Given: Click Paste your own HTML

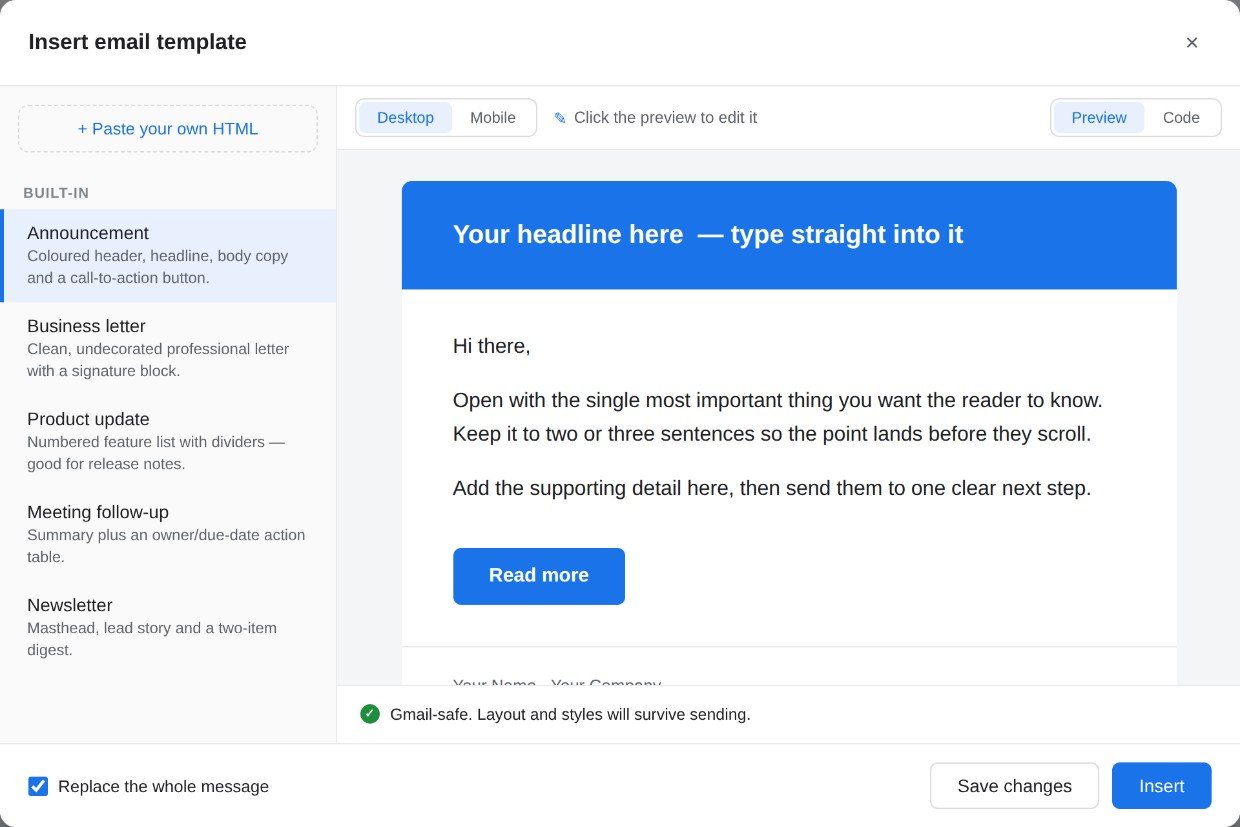Looking at the screenshot, I should click(x=168, y=129).
